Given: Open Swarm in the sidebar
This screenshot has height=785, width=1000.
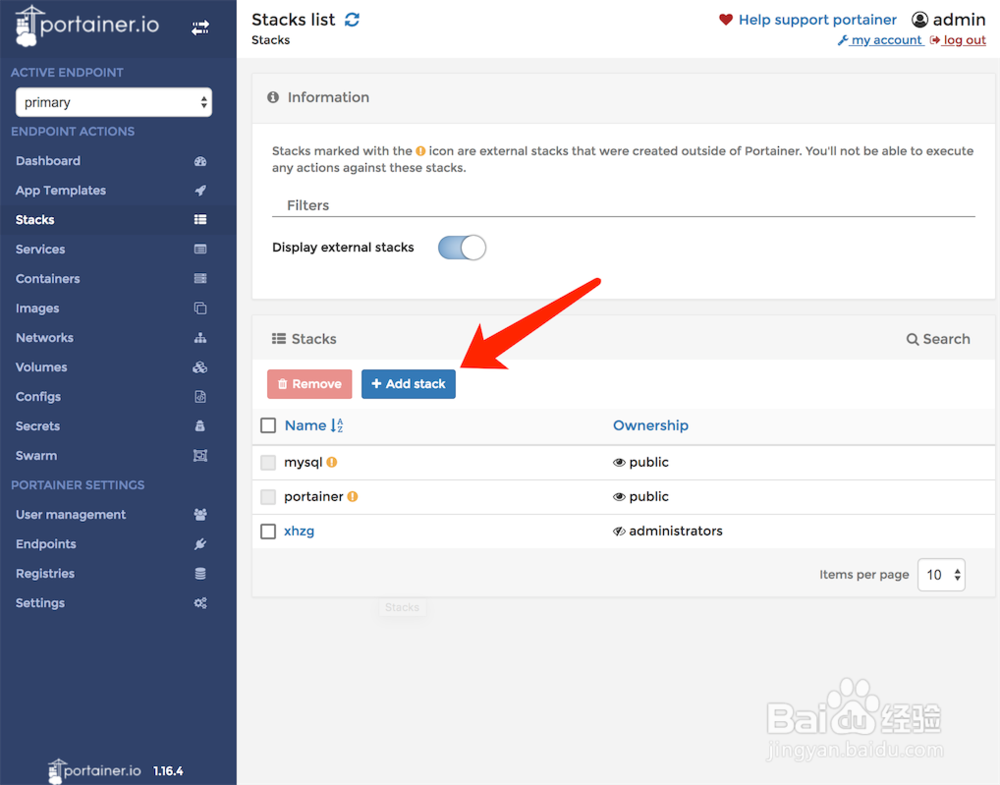Looking at the screenshot, I should click(x=36, y=455).
